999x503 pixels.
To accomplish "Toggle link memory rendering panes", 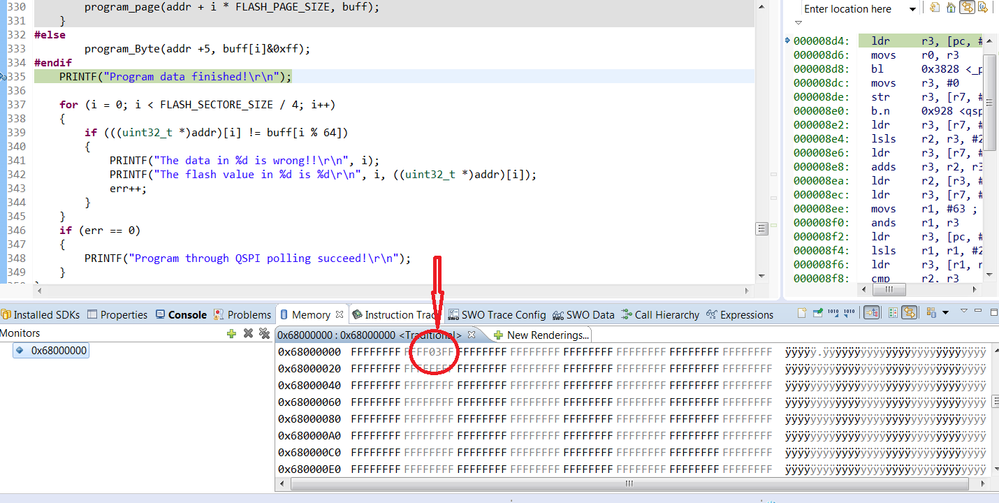I will click(x=909, y=313).
